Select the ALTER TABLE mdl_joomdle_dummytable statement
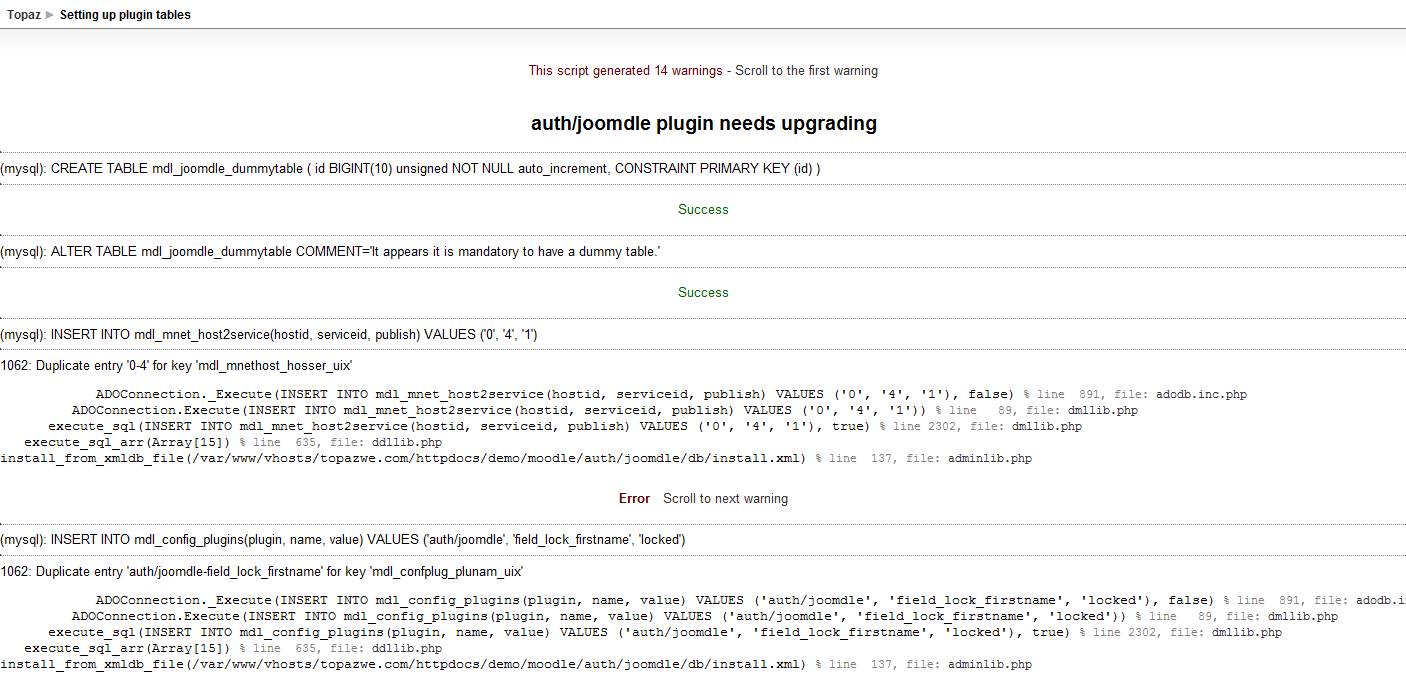 pos(330,252)
